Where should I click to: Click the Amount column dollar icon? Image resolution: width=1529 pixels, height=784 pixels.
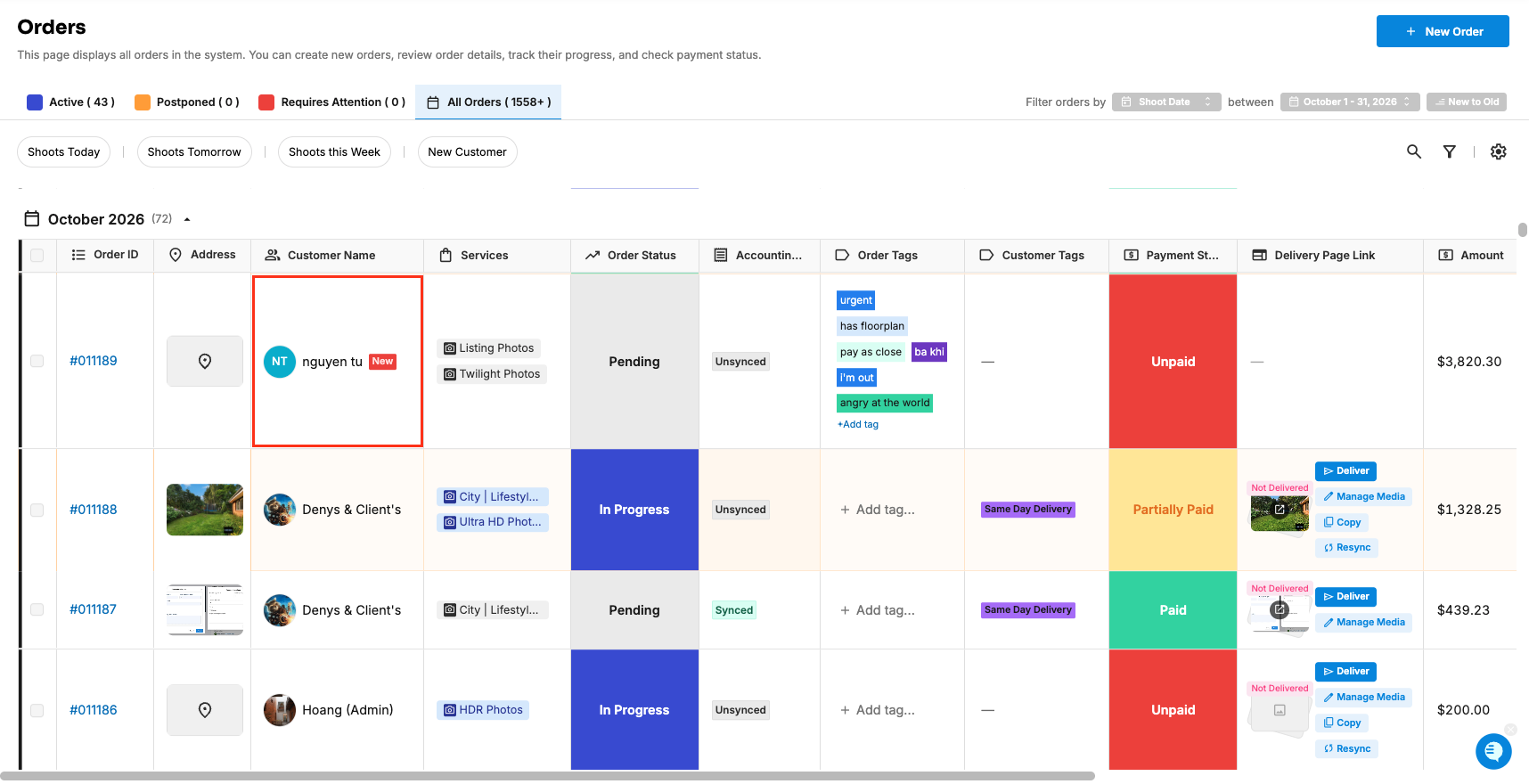pos(1446,255)
